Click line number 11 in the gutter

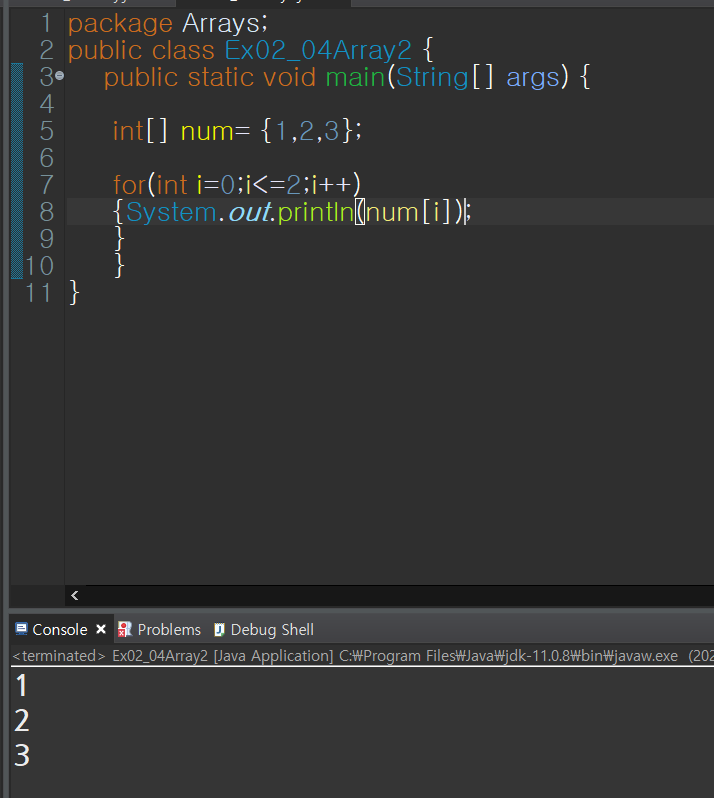click(x=39, y=293)
